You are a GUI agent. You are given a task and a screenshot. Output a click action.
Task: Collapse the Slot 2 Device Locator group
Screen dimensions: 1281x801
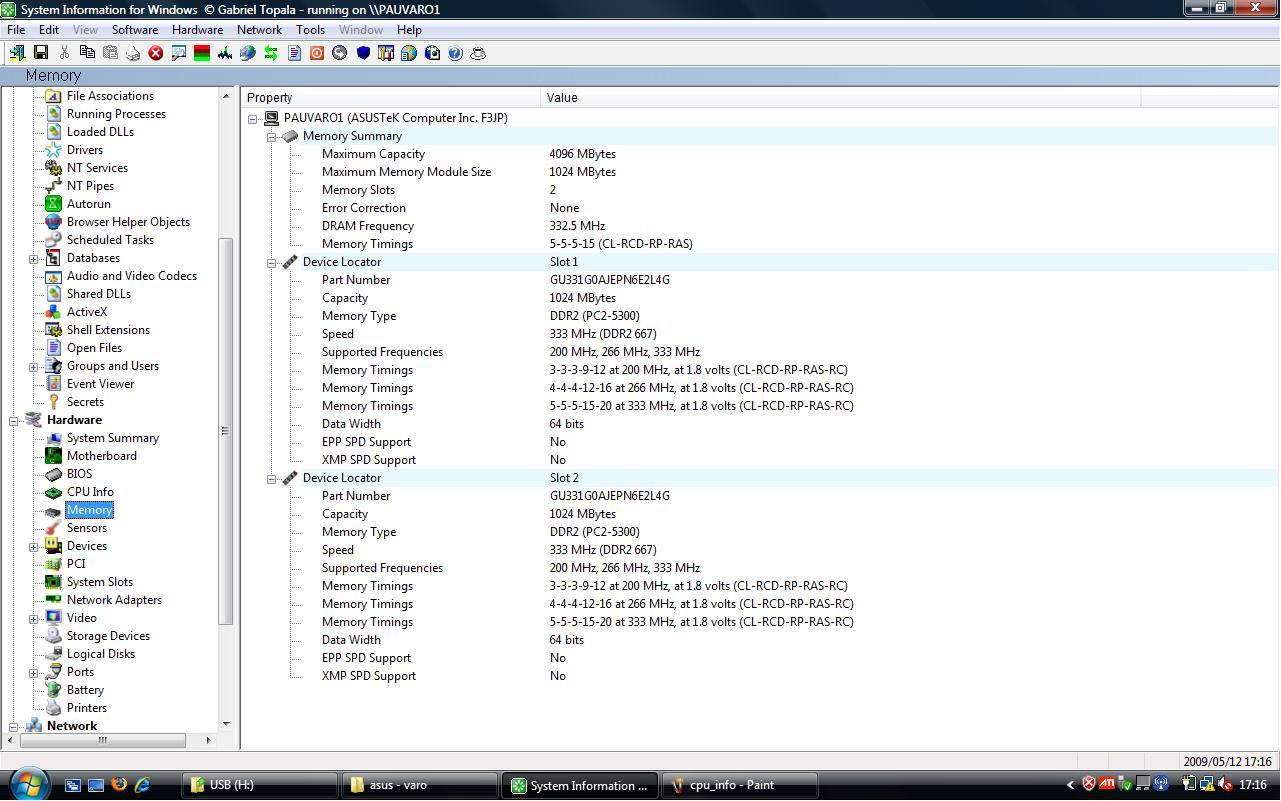[x=271, y=479]
